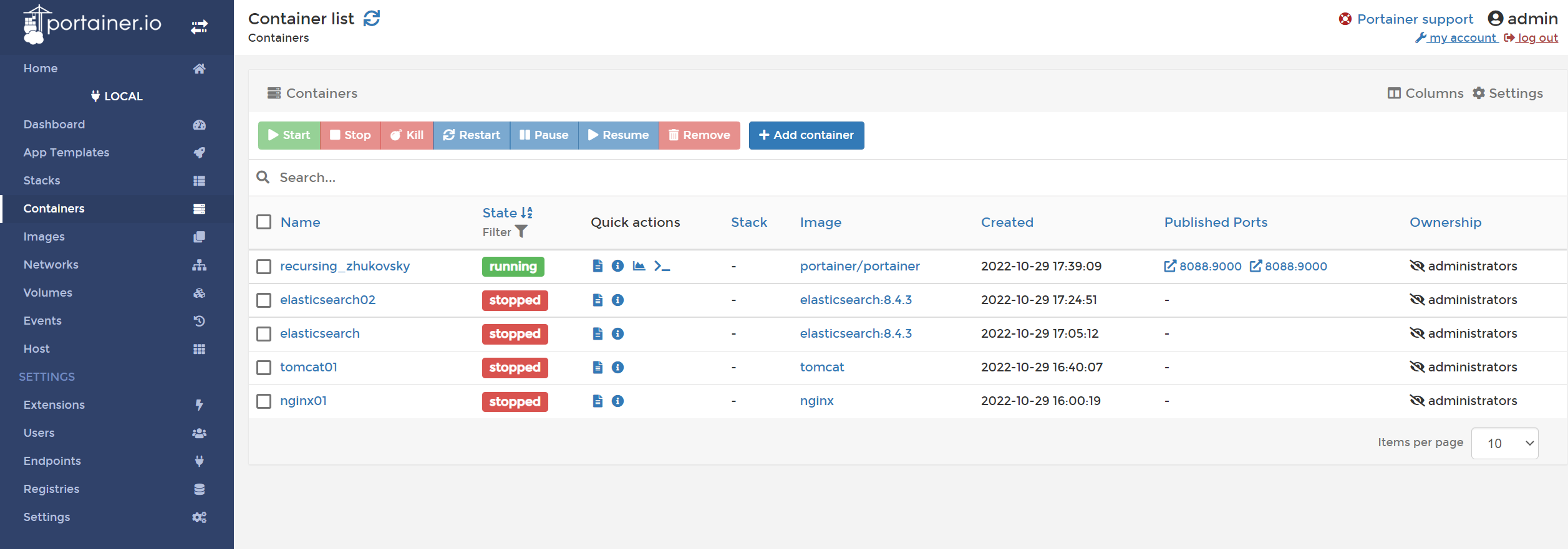The image size is (1568, 549).
Task: Open first 8088:9000 published port link
Action: click(1203, 266)
